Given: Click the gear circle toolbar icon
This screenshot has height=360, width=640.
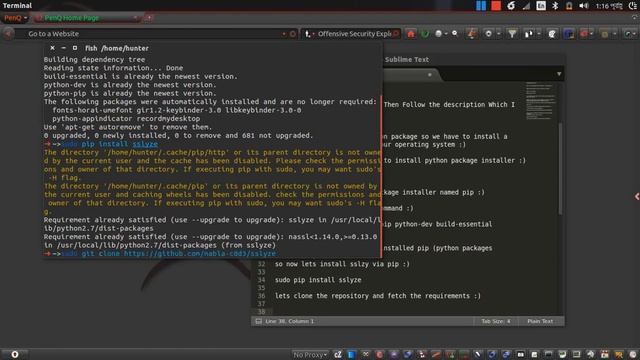Looking at the screenshot, I should coord(489,34).
